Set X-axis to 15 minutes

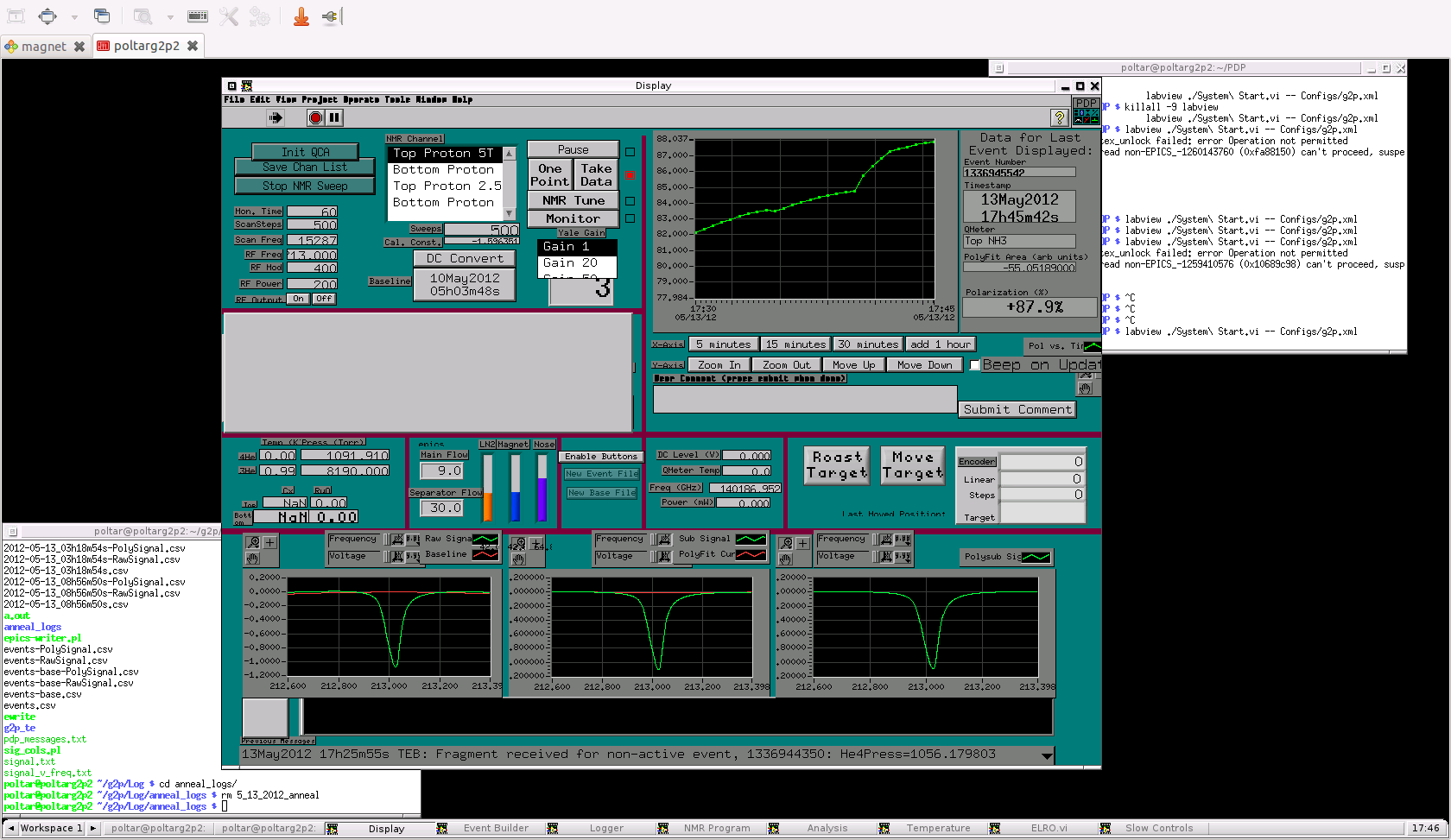click(795, 344)
